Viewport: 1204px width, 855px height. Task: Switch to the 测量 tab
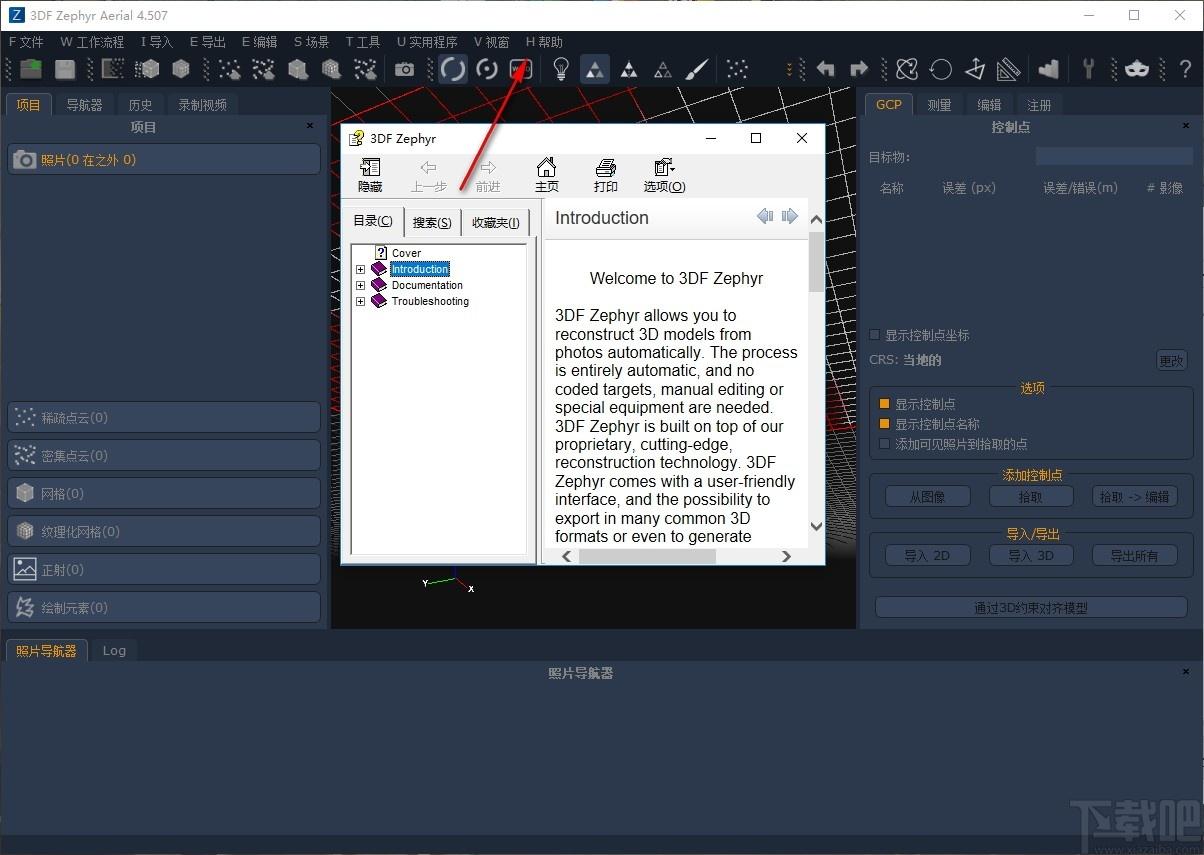click(938, 105)
